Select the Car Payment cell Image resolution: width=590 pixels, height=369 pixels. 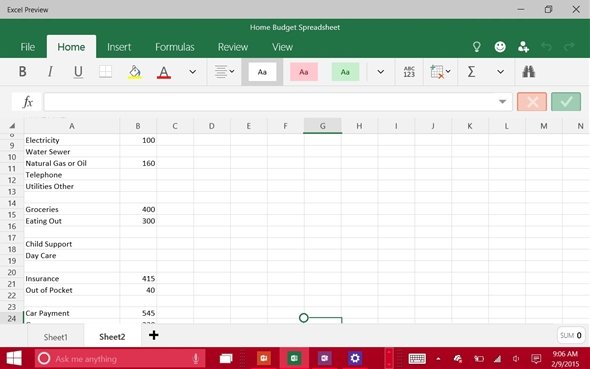tap(72, 313)
